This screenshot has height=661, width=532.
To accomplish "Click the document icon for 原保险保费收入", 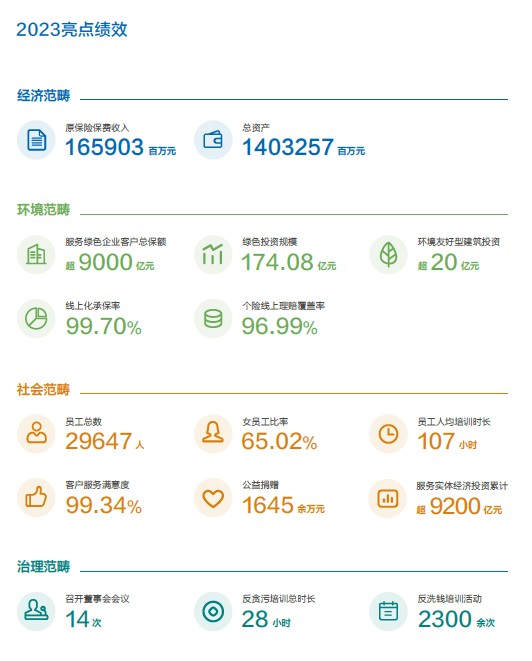I will [x=36, y=140].
